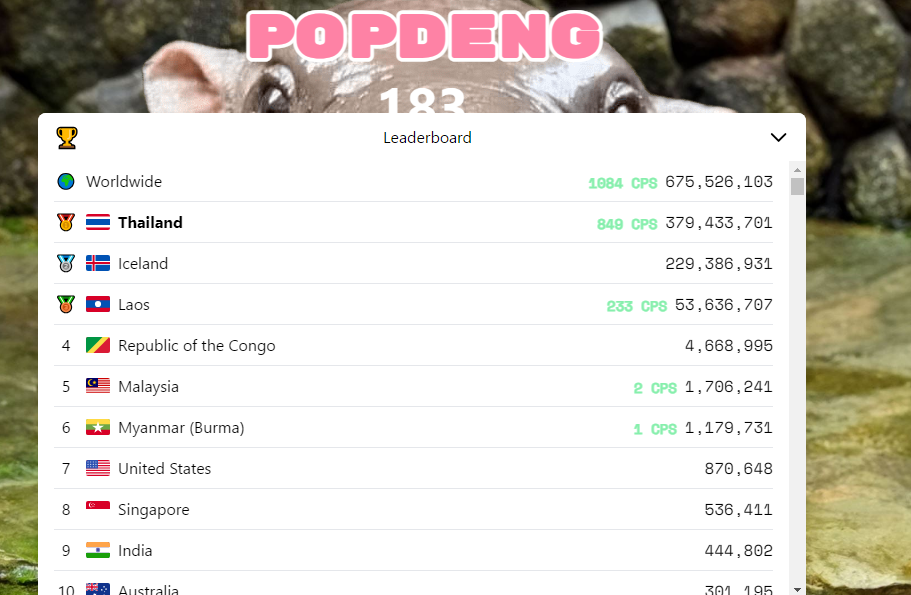Click the scrollbar down arrow
Viewport: 911px width, 595px height.
coord(797,589)
